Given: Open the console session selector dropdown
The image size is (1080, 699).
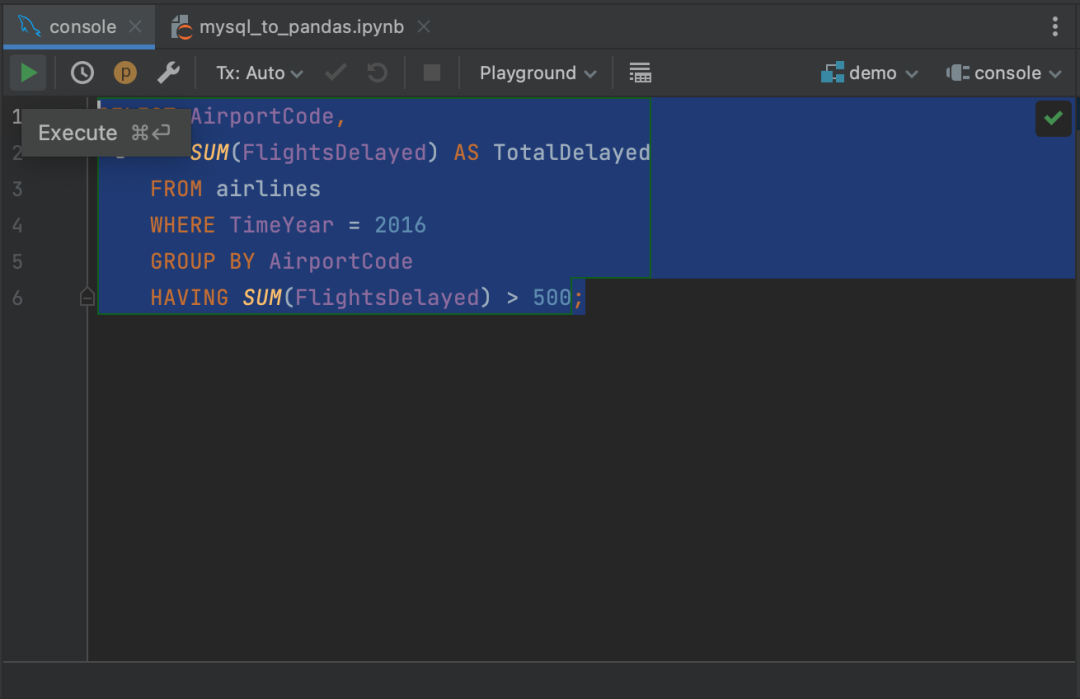Looking at the screenshot, I should click(1004, 73).
